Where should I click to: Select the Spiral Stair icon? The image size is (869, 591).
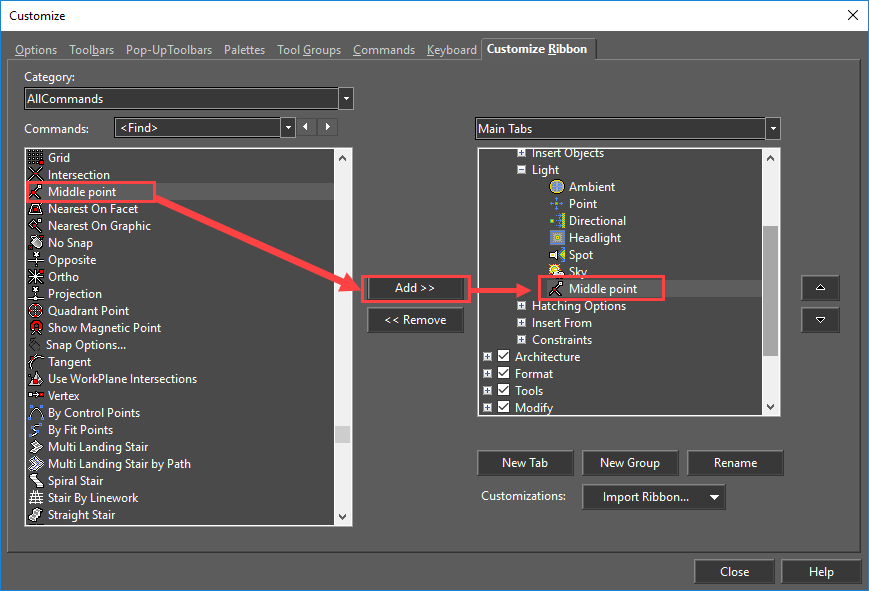click(x=36, y=481)
